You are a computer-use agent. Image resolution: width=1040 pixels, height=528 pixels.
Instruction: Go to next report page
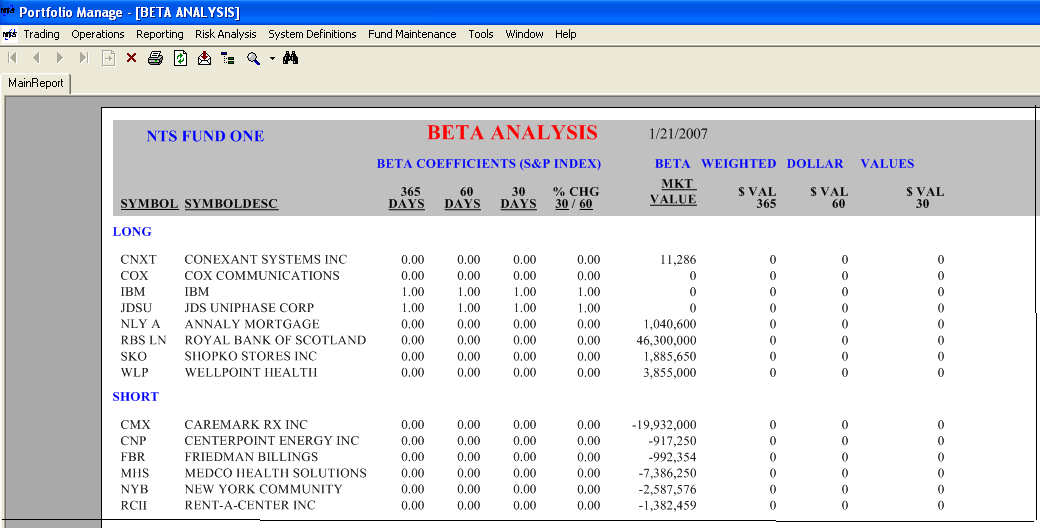(60, 58)
